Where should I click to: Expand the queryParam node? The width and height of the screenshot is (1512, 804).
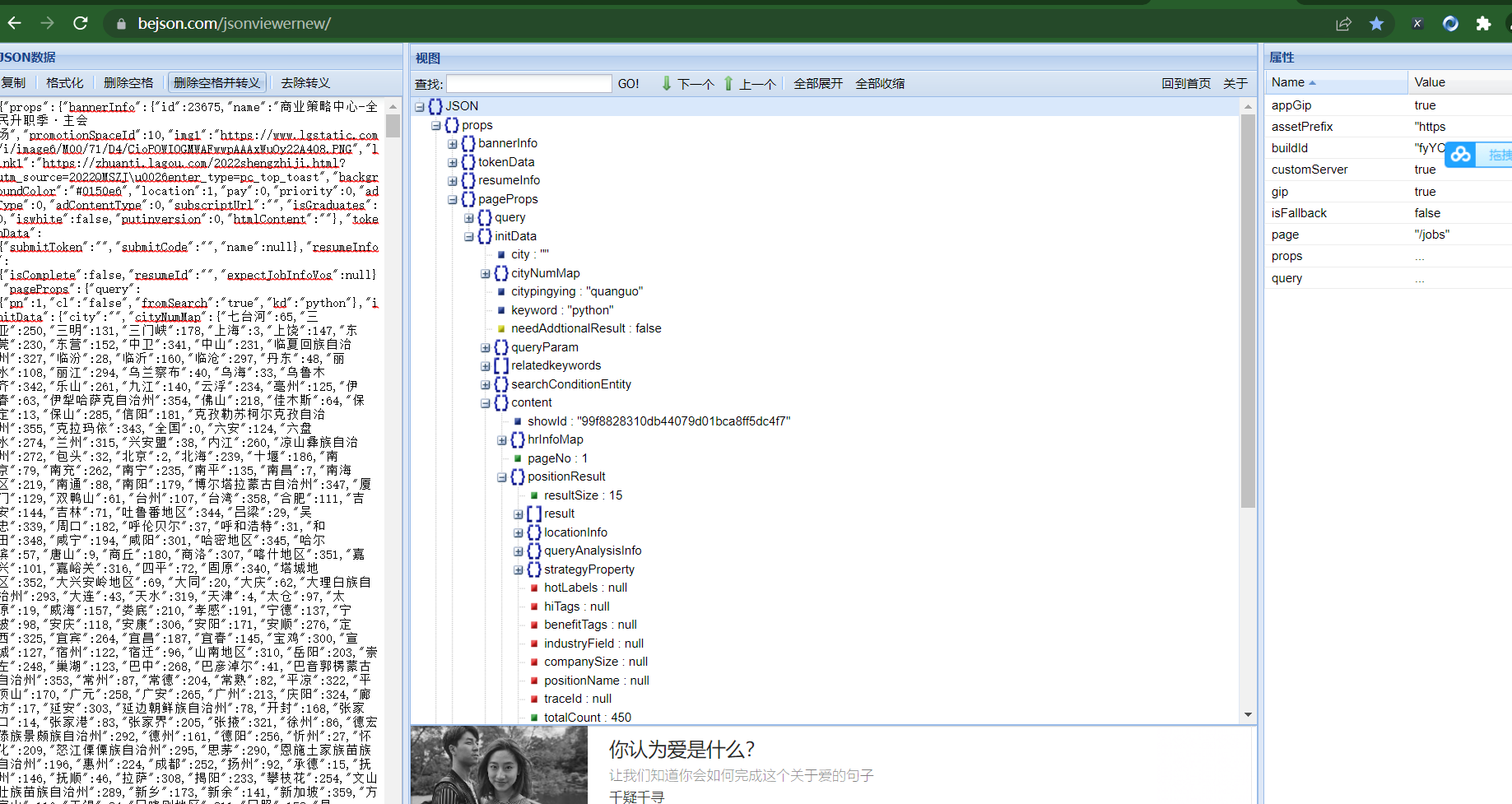click(486, 347)
